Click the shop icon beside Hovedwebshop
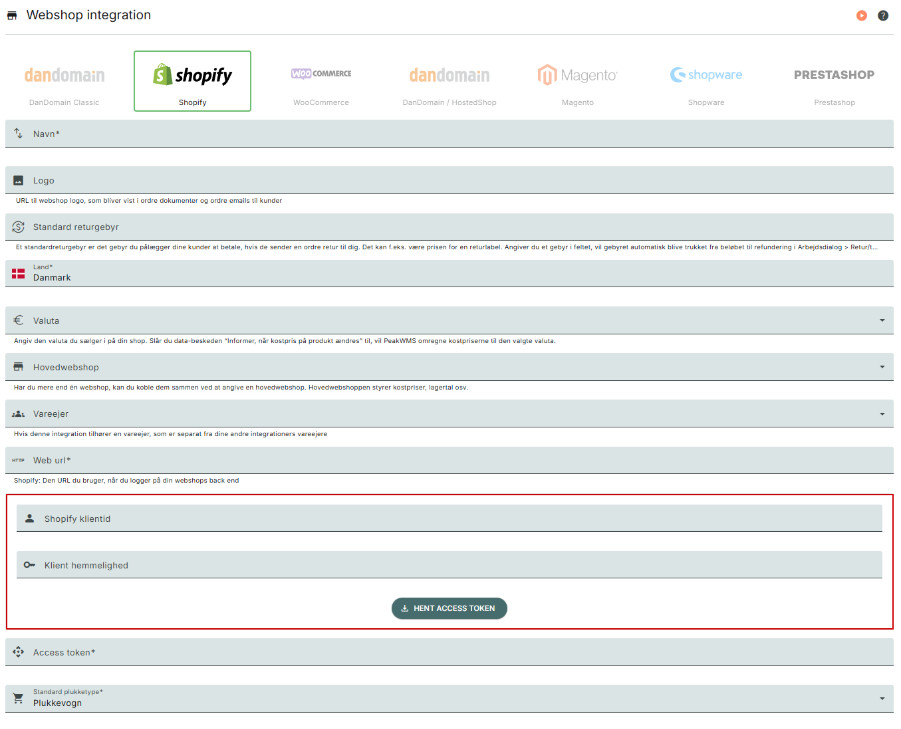This screenshot has width=901, height=729. [x=18, y=367]
